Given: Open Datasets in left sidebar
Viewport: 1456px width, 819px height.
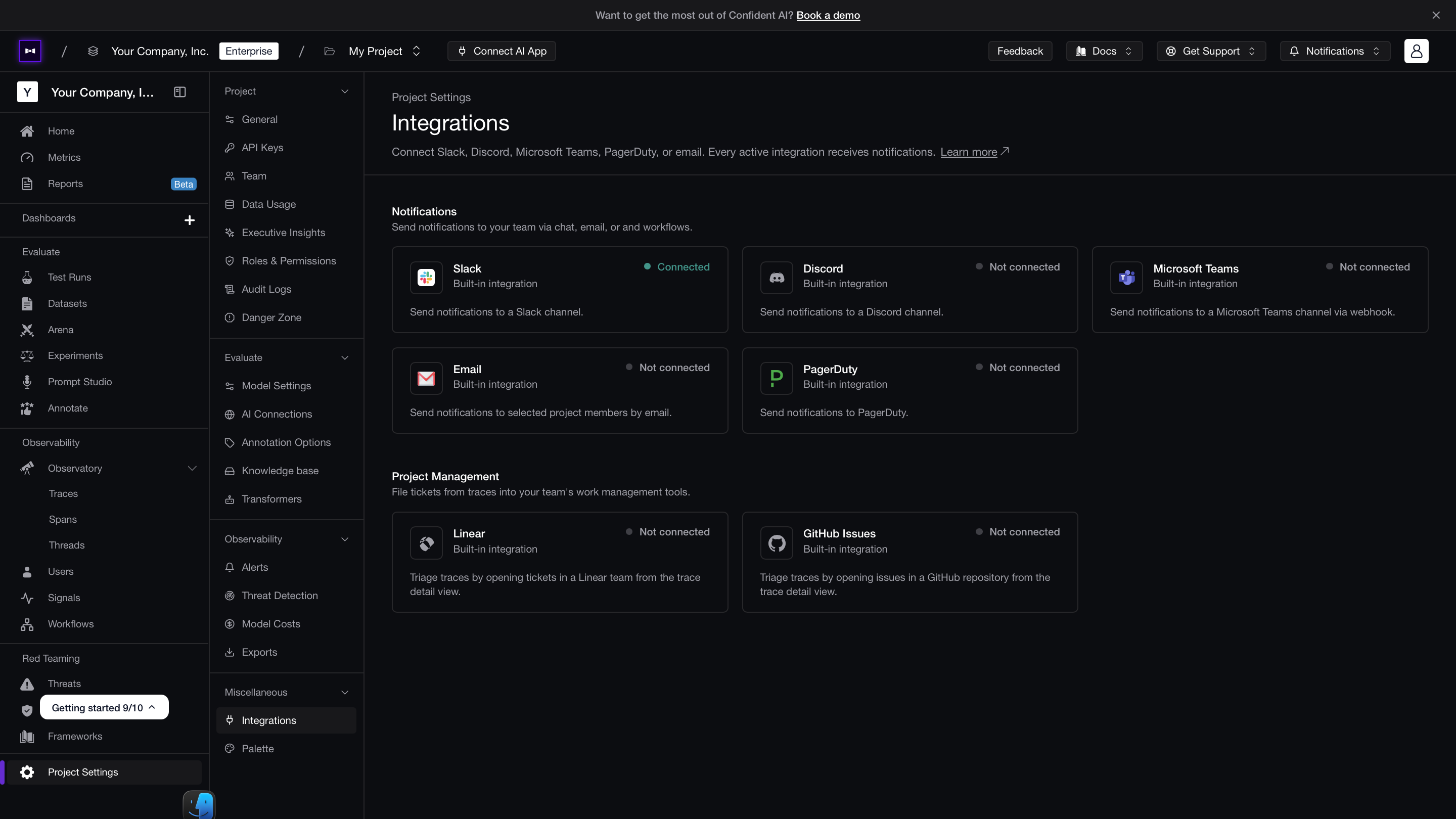Looking at the screenshot, I should coord(104,303).
